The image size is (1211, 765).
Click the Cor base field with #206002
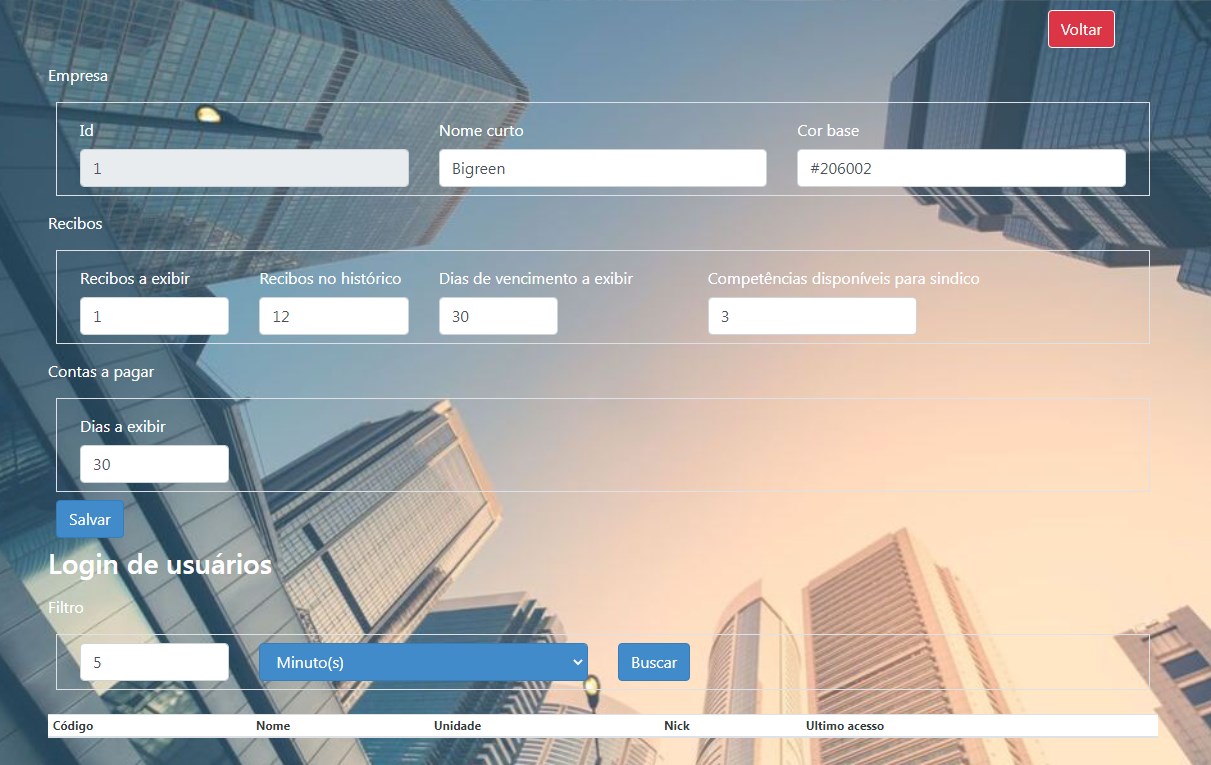click(960, 168)
